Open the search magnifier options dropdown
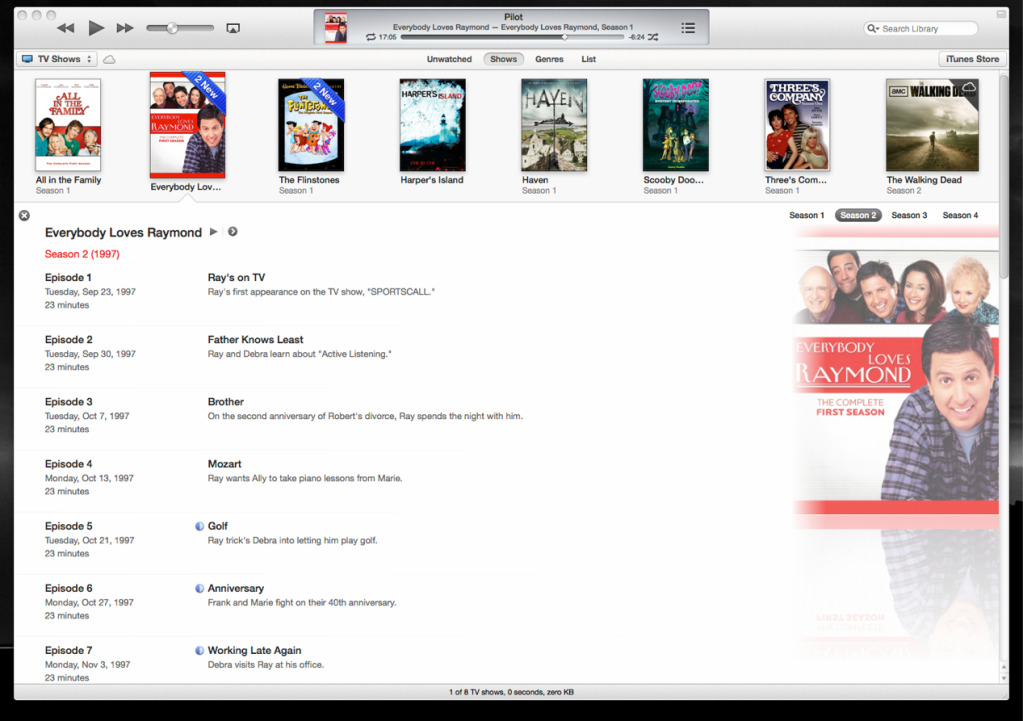This screenshot has height=721, width=1023. coord(872,29)
